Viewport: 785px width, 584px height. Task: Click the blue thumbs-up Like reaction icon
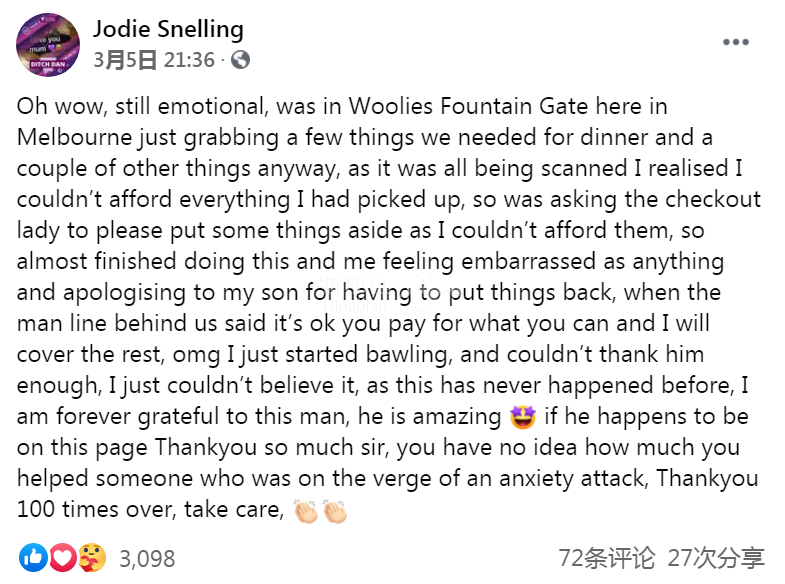click(x=34, y=557)
